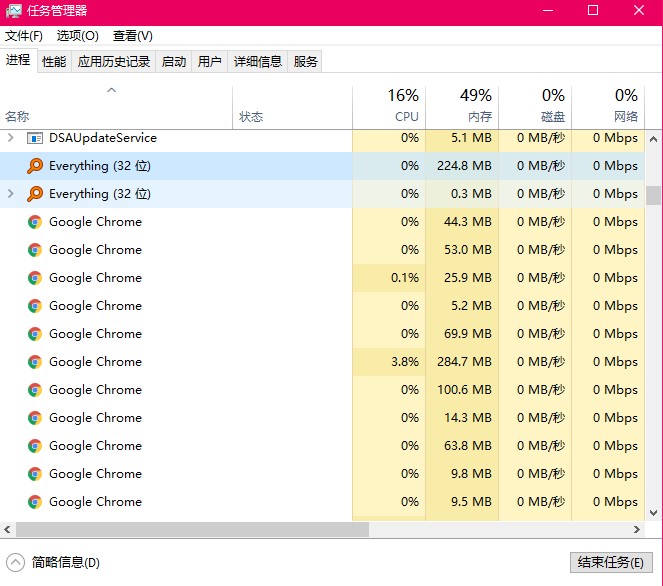Click Chrome icon in the 9.8 MB row
The width and height of the screenshot is (663, 586).
(x=35, y=474)
